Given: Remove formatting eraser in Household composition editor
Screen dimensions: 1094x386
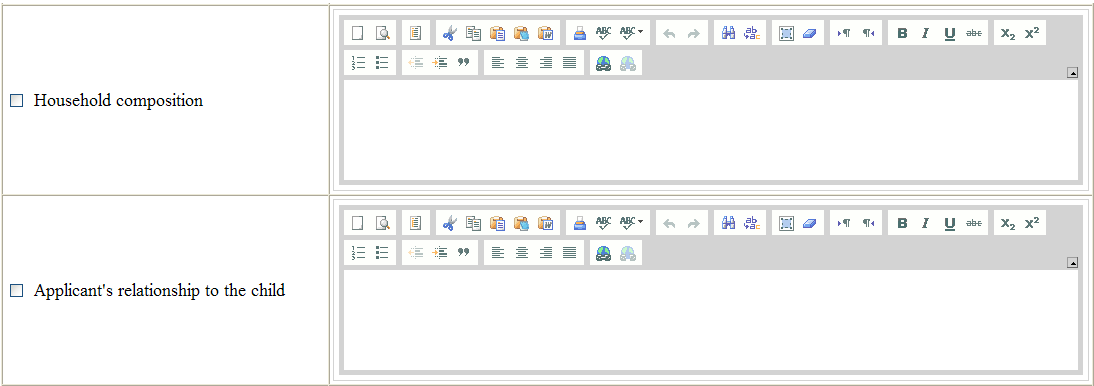Looking at the screenshot, I should (810, 33).
